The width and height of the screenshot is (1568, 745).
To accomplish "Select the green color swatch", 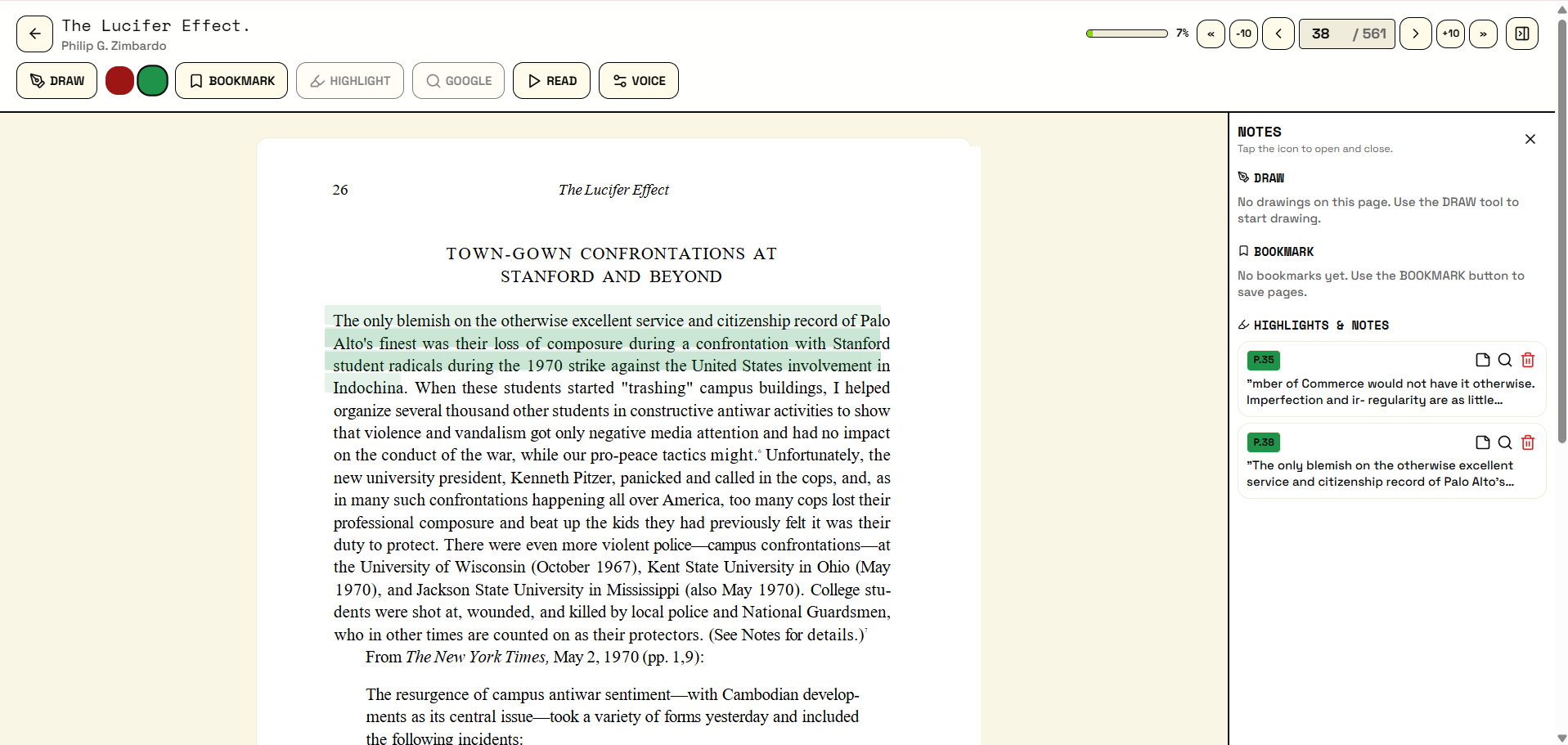I will point(153,81).
